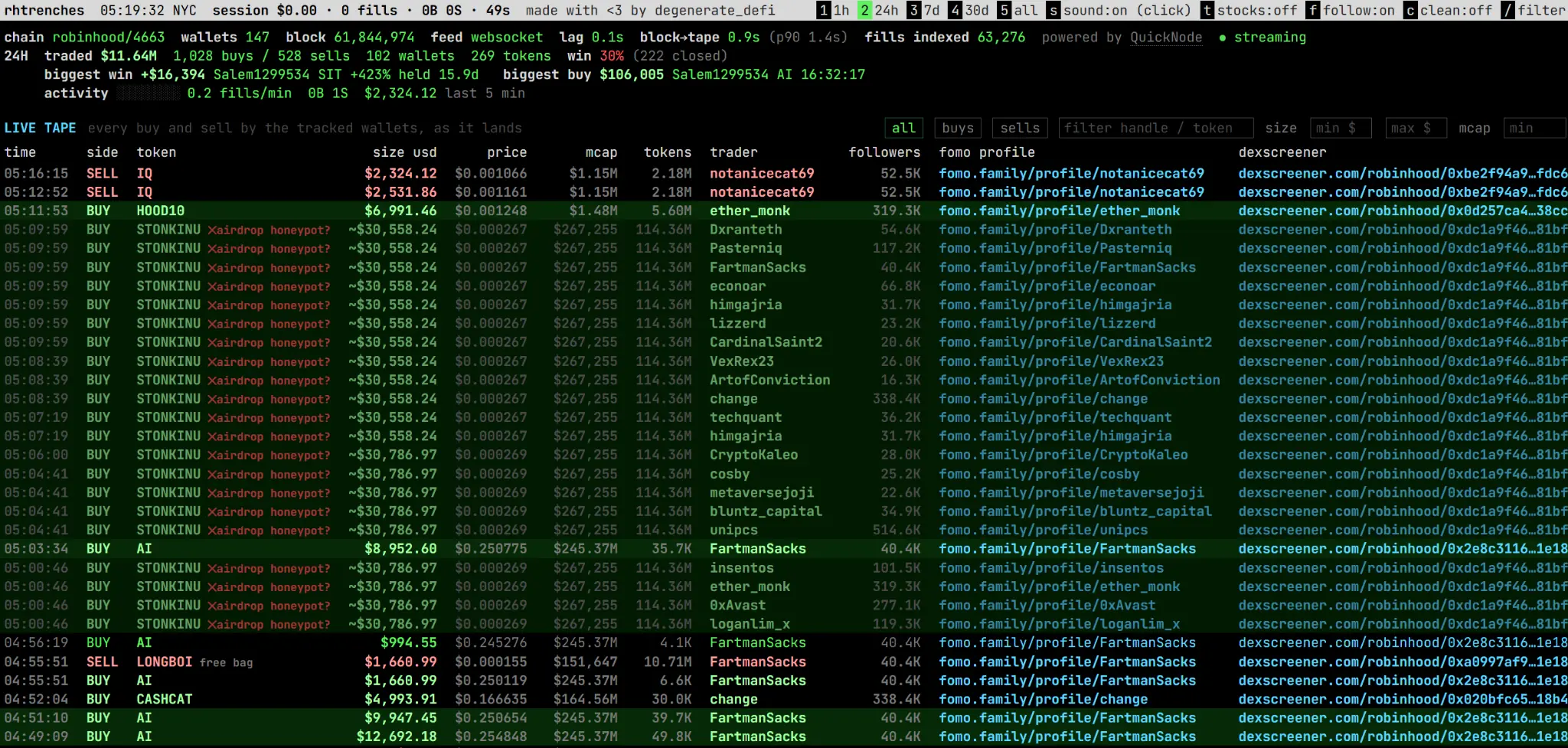Toggle clean:off setting
The width and height of the screenshot is (1568, 748).
point(1449,10)
